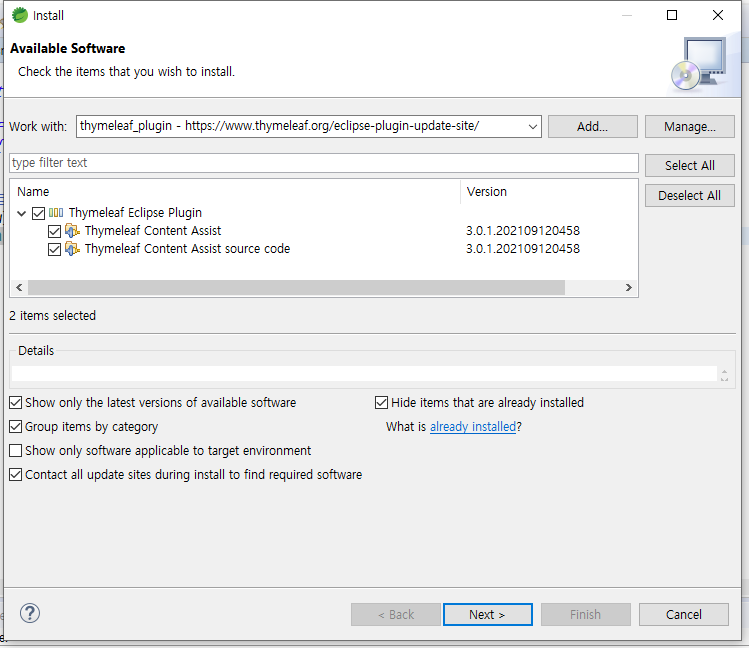This screenshot has width=749, height=648.
Task: Click the Details text area
Action: point(364,373)
